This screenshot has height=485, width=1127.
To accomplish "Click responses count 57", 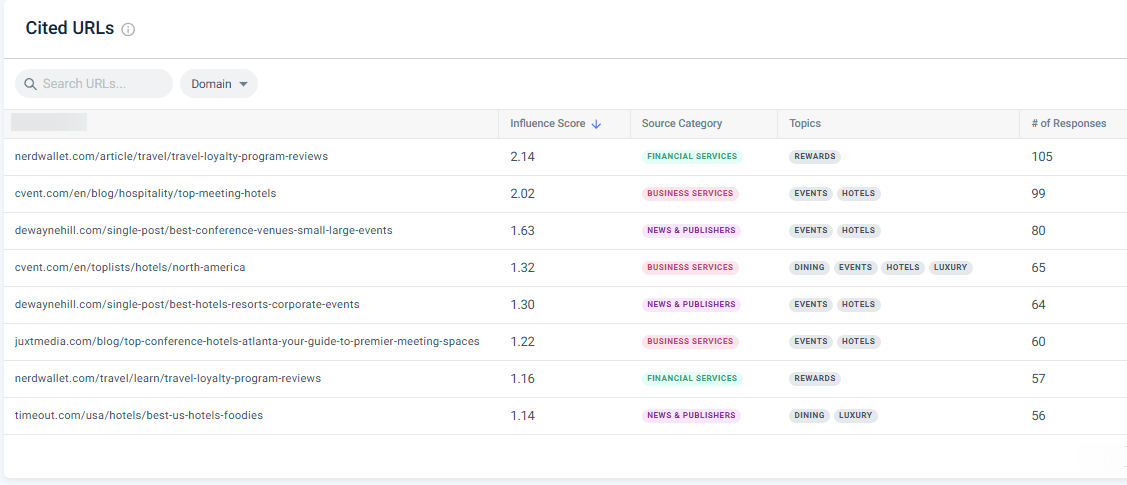I will (1039, 379).
